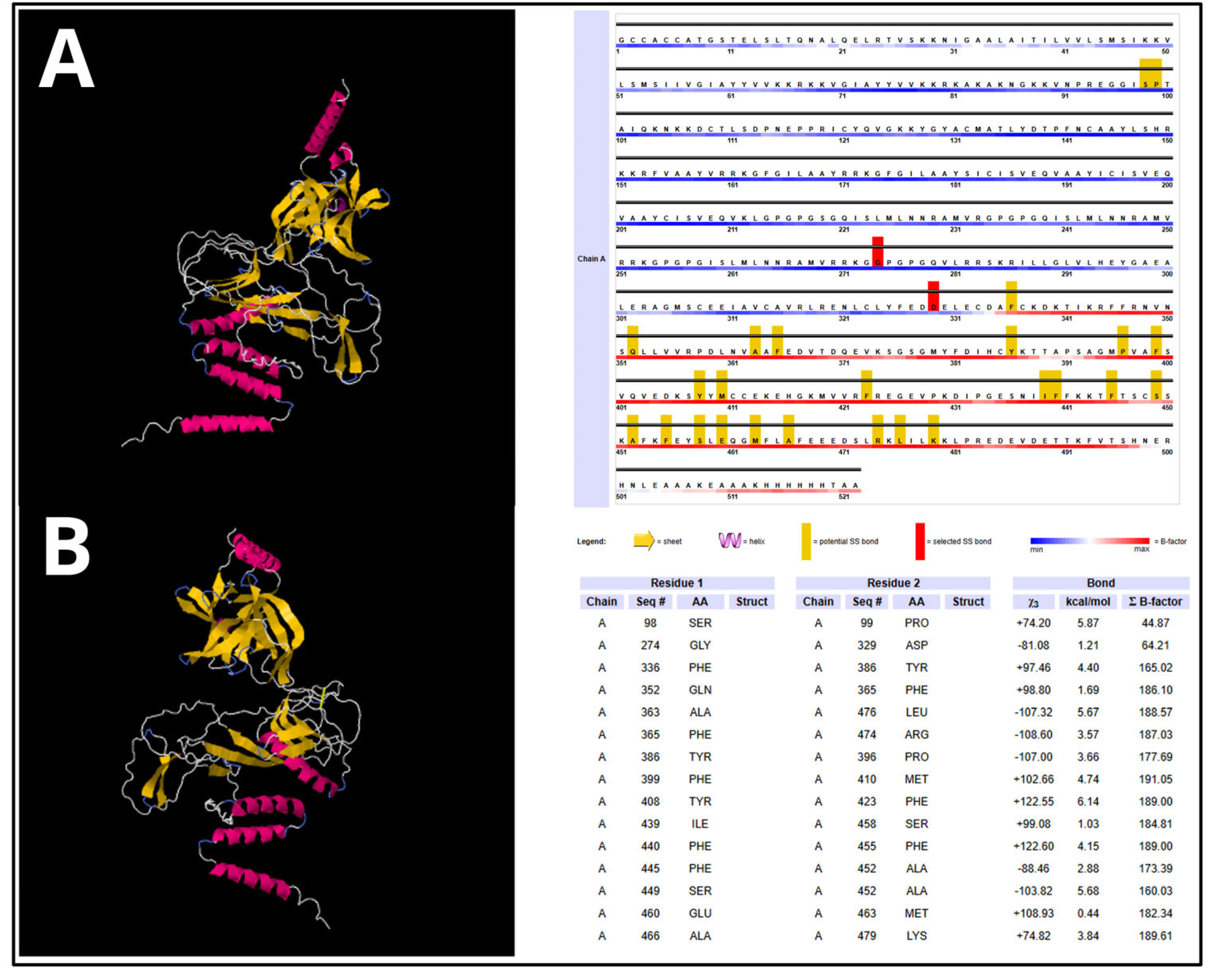Open the protein structure image labeled A

click(266, 257)
